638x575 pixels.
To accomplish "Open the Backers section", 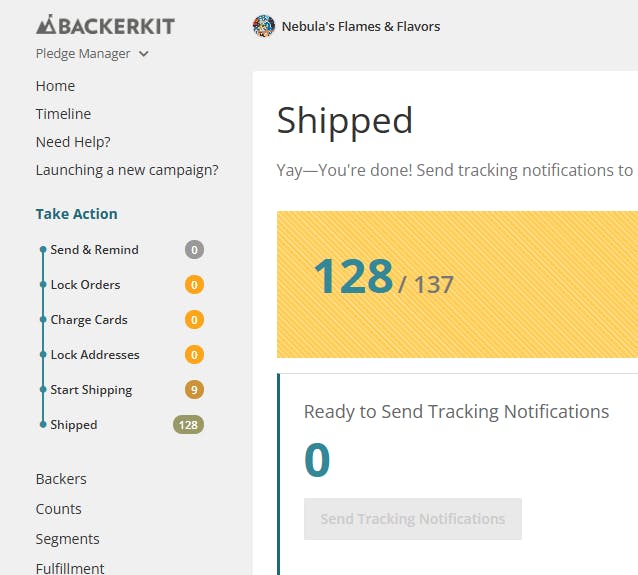I will (x=61, y=479).
